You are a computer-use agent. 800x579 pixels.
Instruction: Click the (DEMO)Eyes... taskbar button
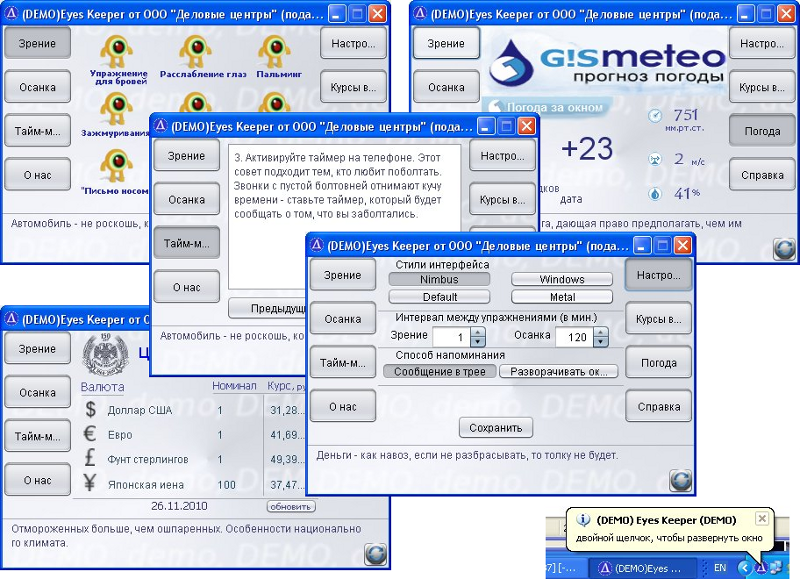click(641, 568)
